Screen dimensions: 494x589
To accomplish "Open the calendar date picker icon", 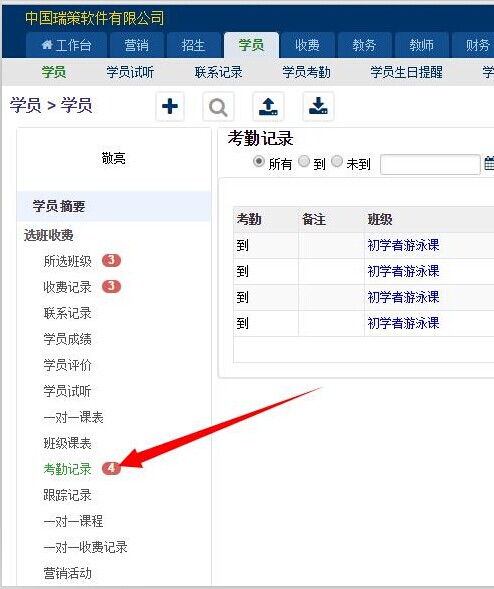I will (489, 164).
